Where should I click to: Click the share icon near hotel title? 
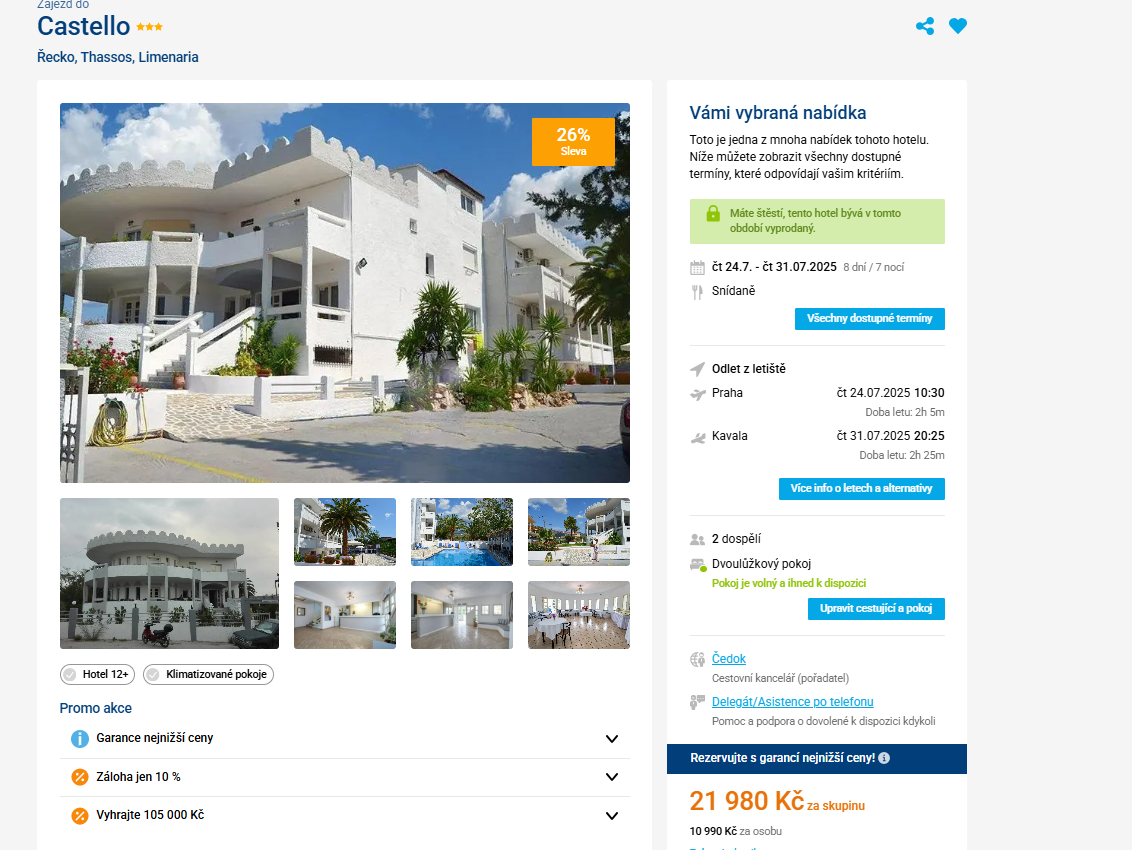click(925, 26)
